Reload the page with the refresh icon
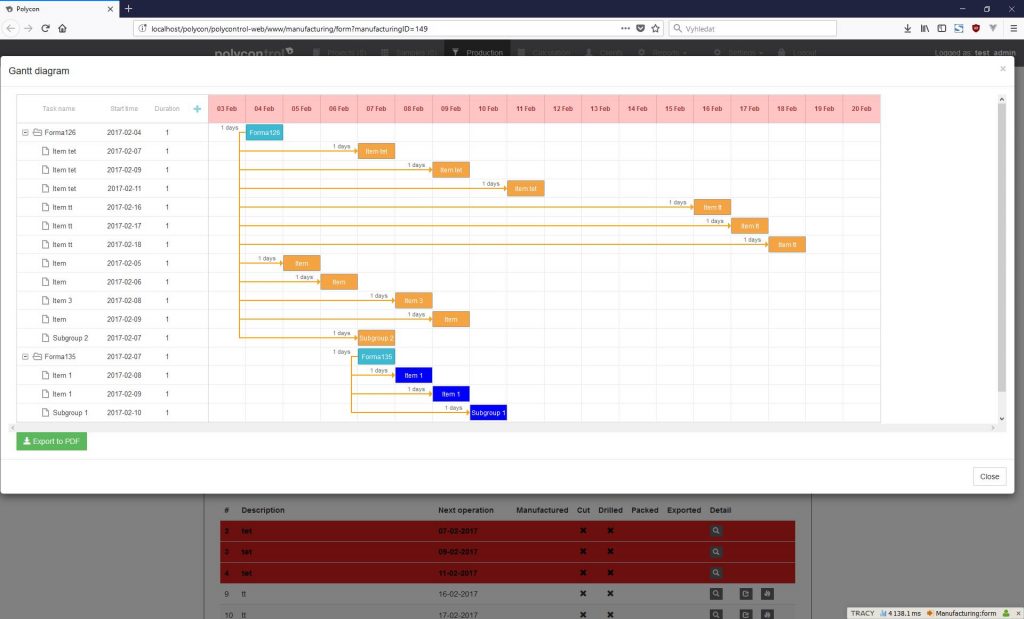Screen dimensions: 1024x619 coord(46,28)
